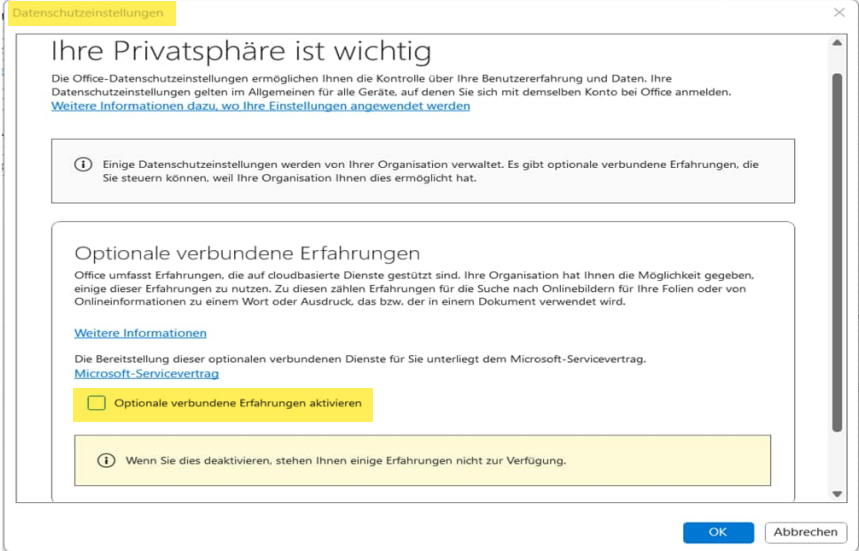Open the 'Weitere Informationen' link

coord(140,333)
